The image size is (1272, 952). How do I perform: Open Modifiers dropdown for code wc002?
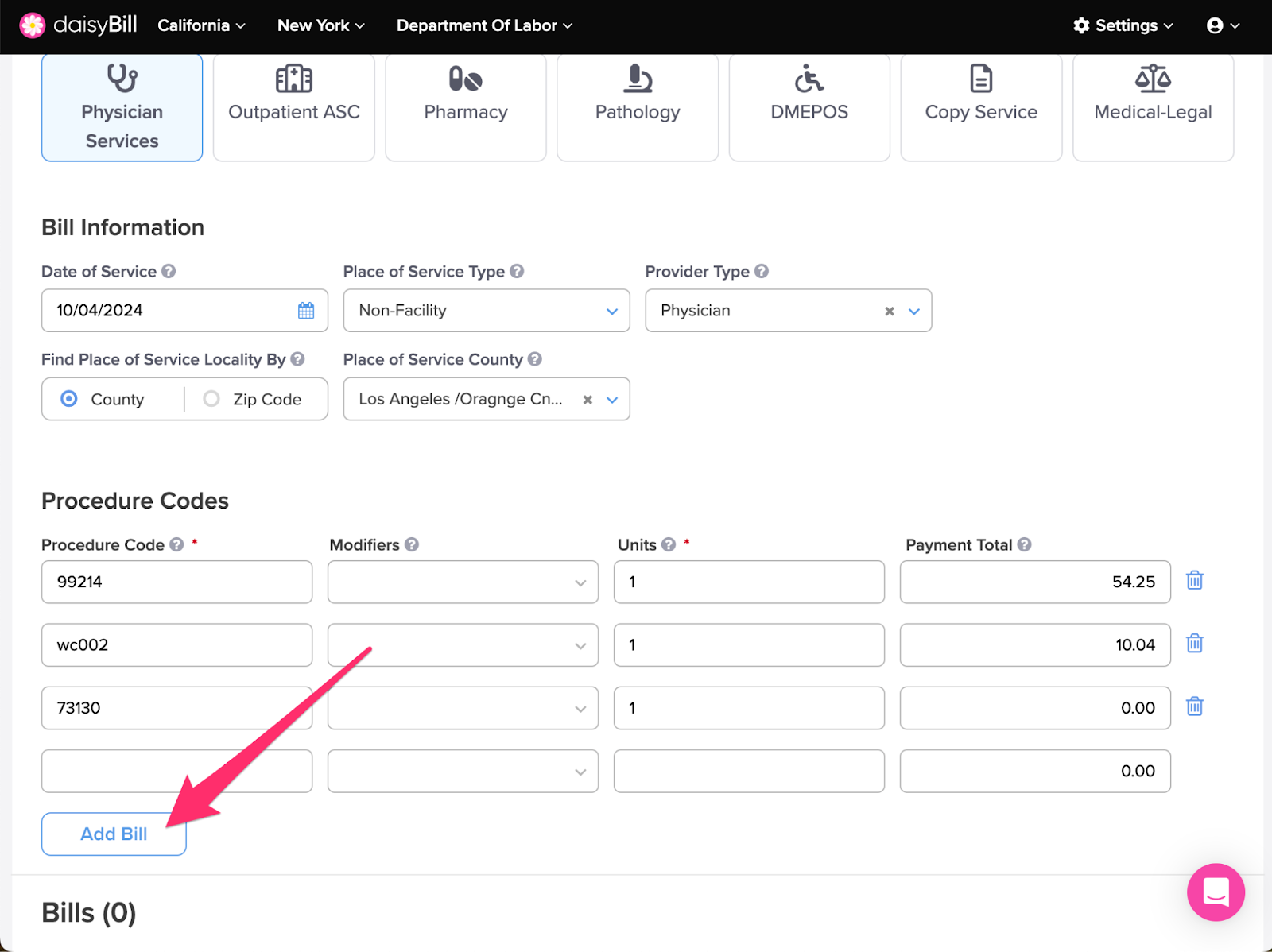tap(463, 644)
